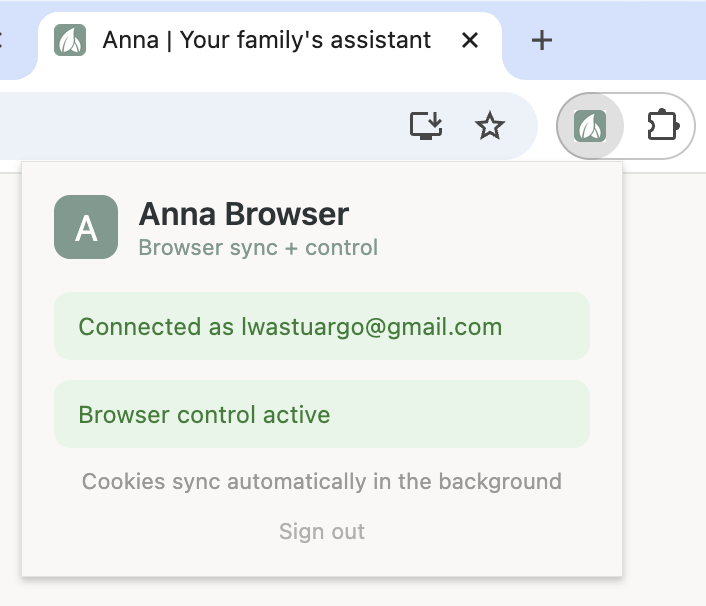Open the Extensions puzzle piece menu
Screen dimensions: 706x606
[662, 126]
